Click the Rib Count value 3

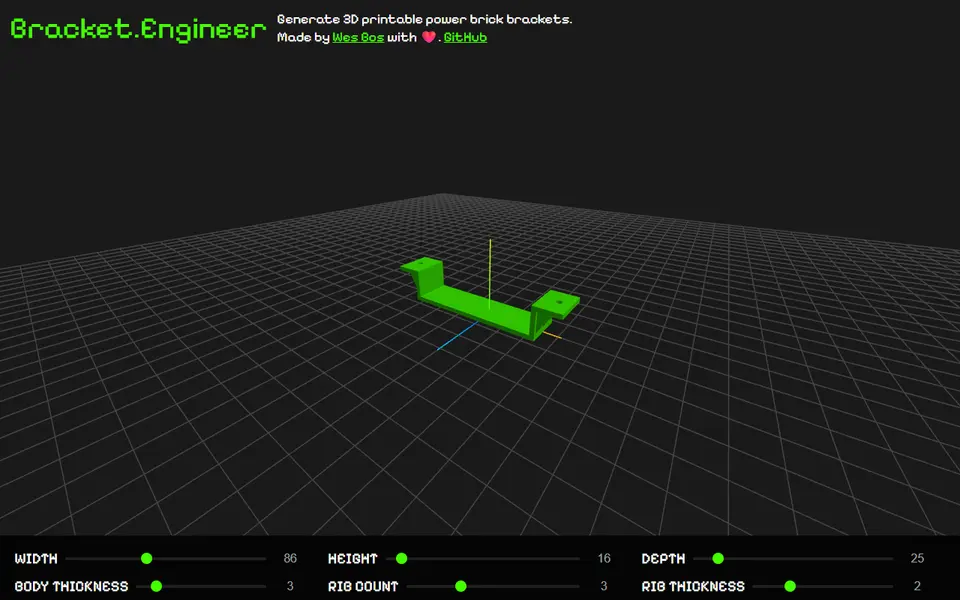pos(604,587)
